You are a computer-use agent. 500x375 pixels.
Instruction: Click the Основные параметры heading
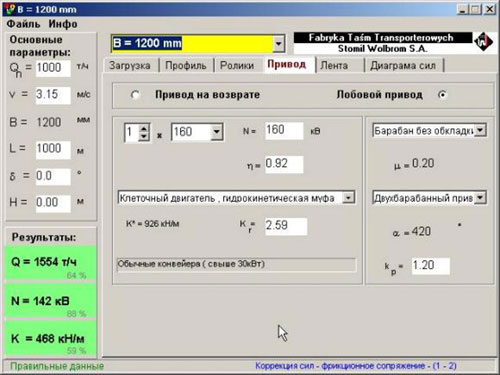[40, 46]
